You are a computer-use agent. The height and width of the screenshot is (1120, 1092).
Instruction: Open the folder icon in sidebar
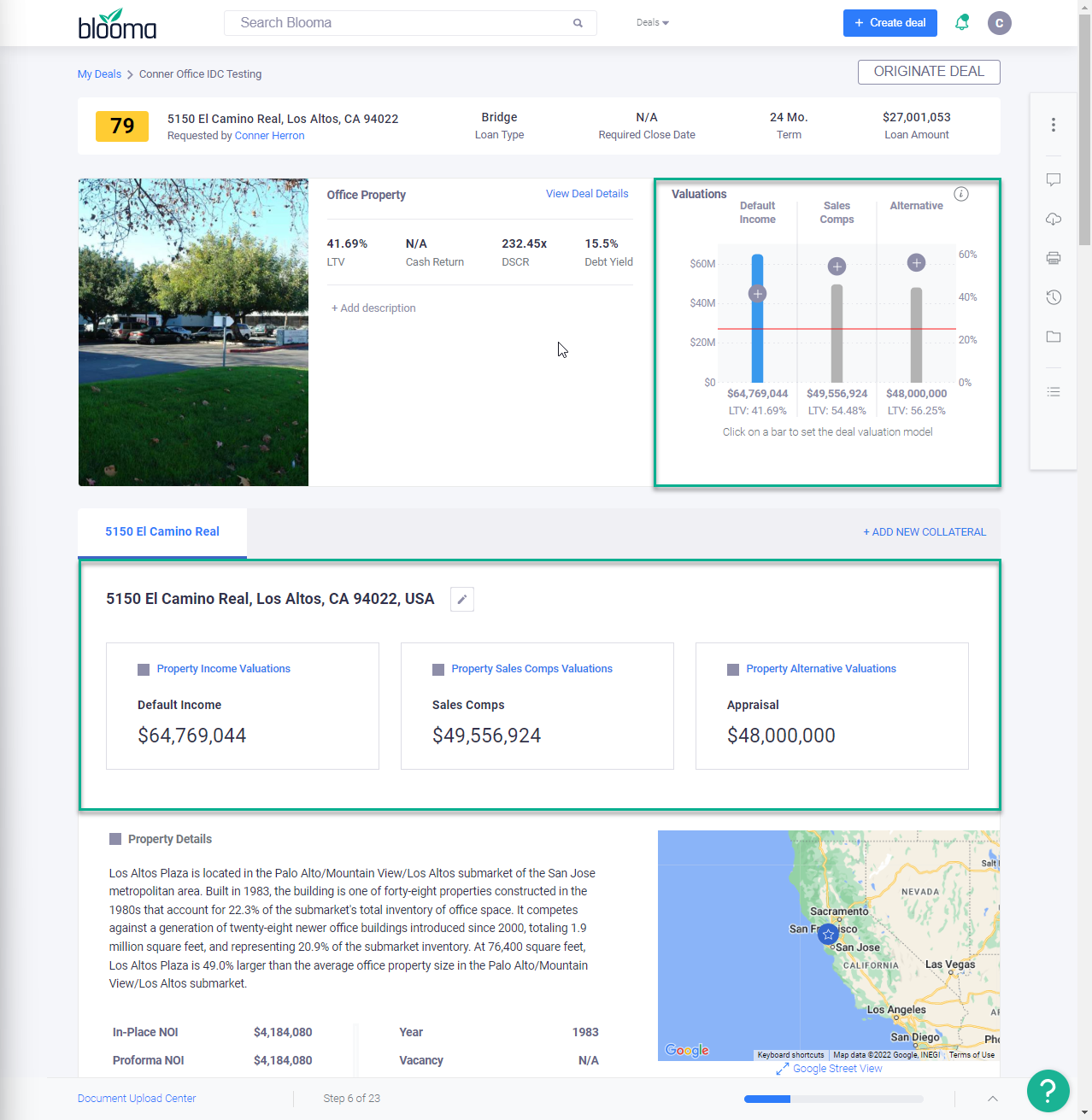(x=1054, y=337)
